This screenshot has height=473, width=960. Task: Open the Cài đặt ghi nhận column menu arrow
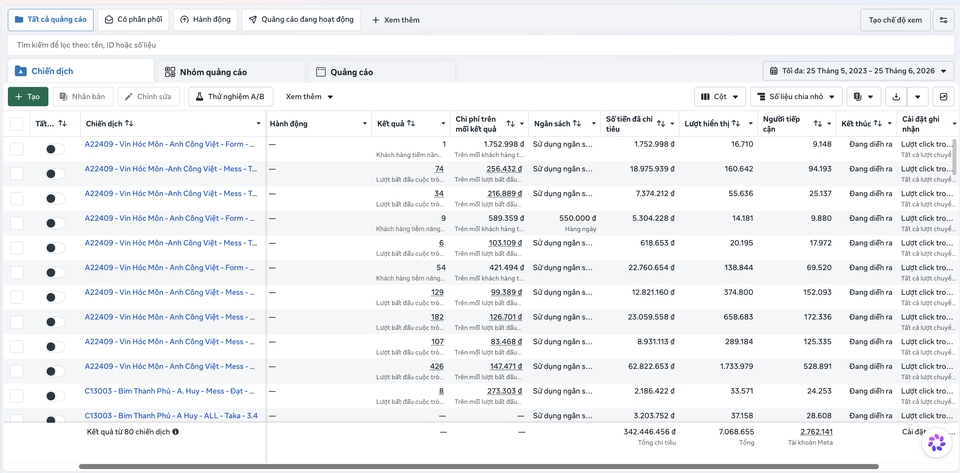pos(953,124)
